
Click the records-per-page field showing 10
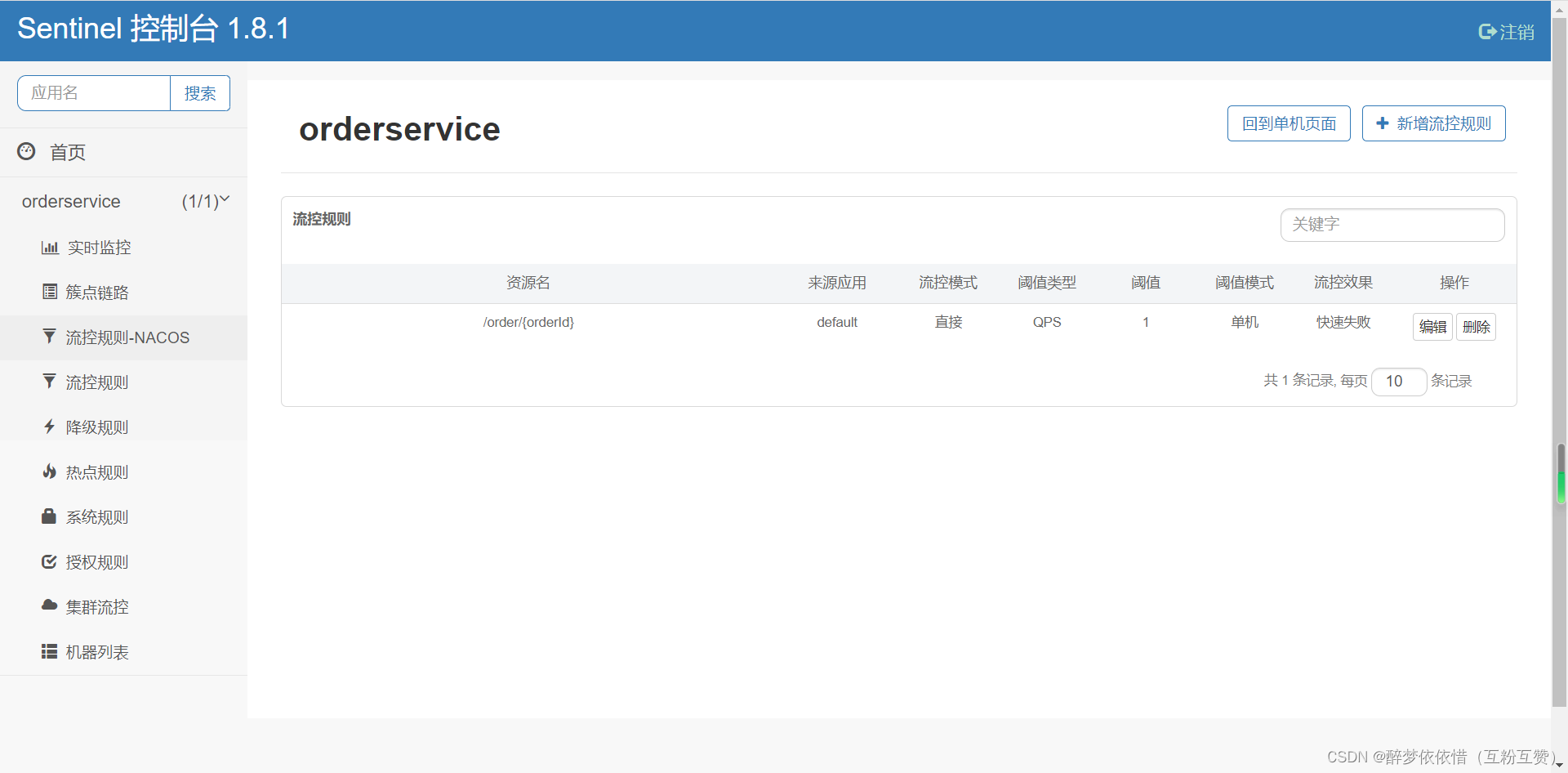(x=1399, y=382)
